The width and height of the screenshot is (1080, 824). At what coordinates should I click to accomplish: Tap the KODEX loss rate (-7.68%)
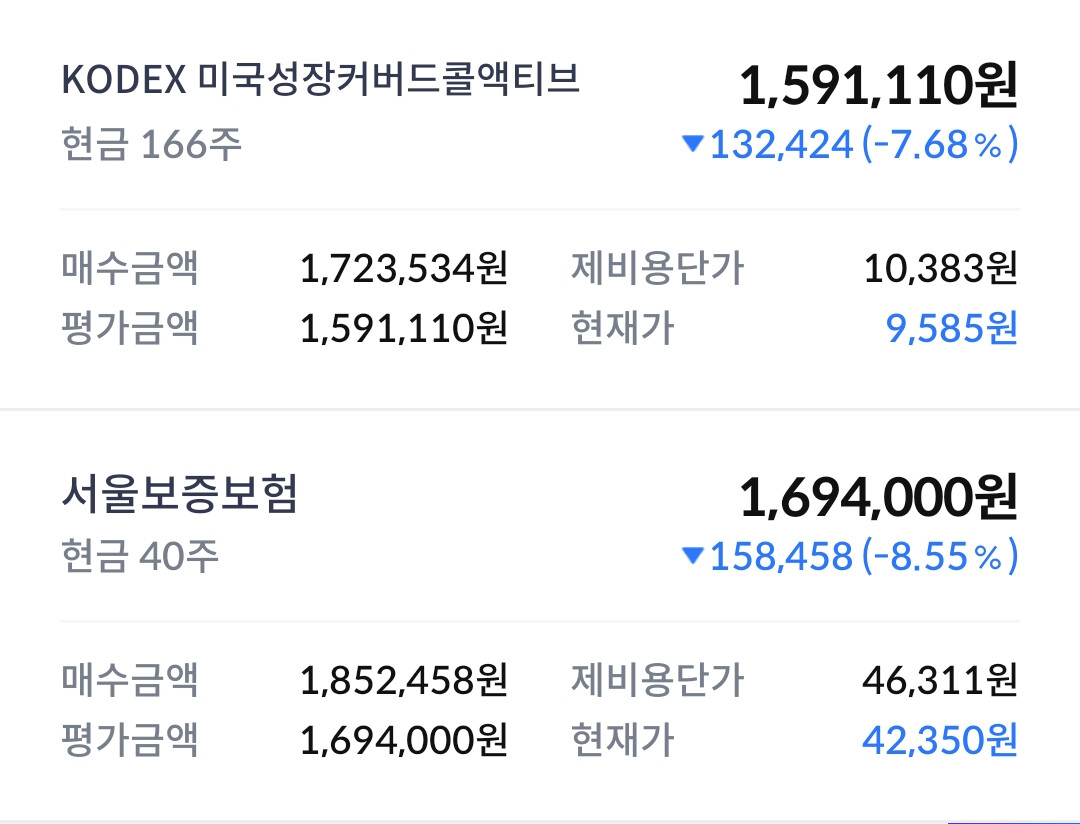(x=939, y=145)
